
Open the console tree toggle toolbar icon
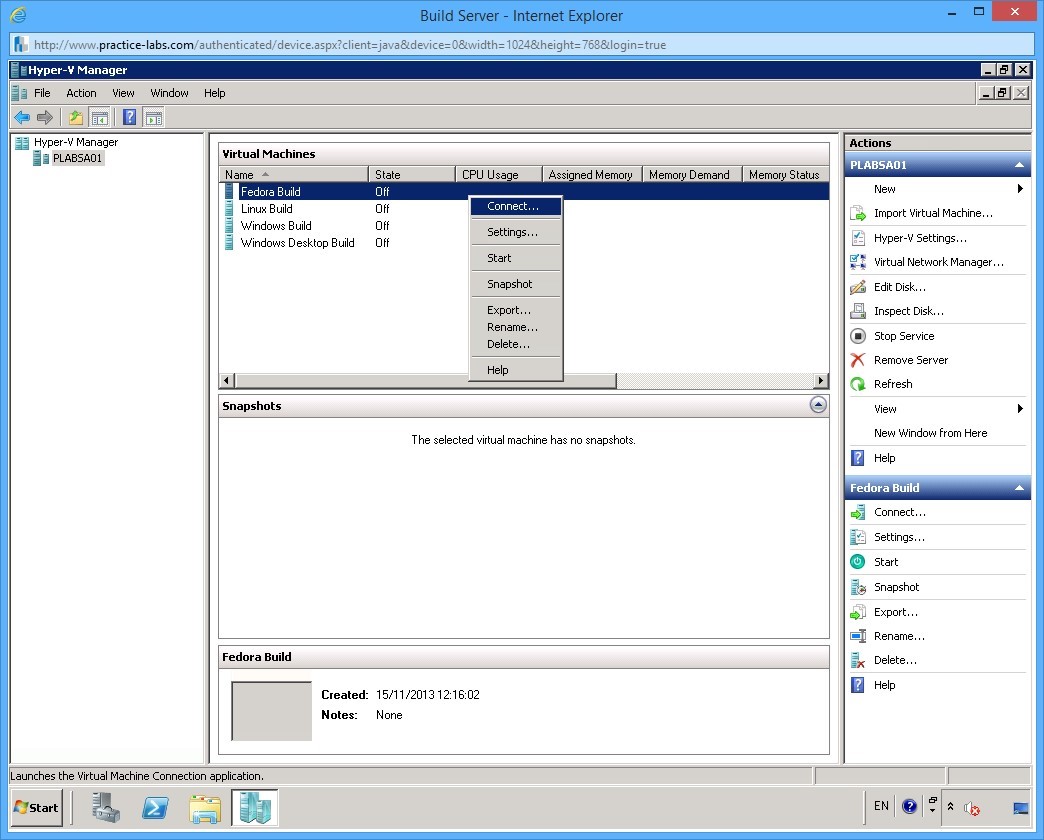(x=101, y=117)
